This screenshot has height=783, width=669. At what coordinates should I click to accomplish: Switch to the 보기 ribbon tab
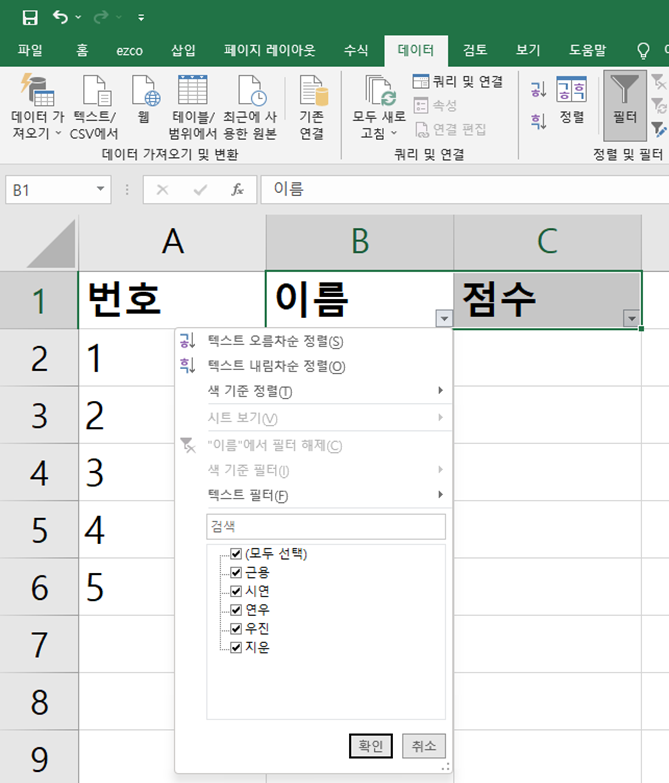pyautogui.click(x=528, y=50)
